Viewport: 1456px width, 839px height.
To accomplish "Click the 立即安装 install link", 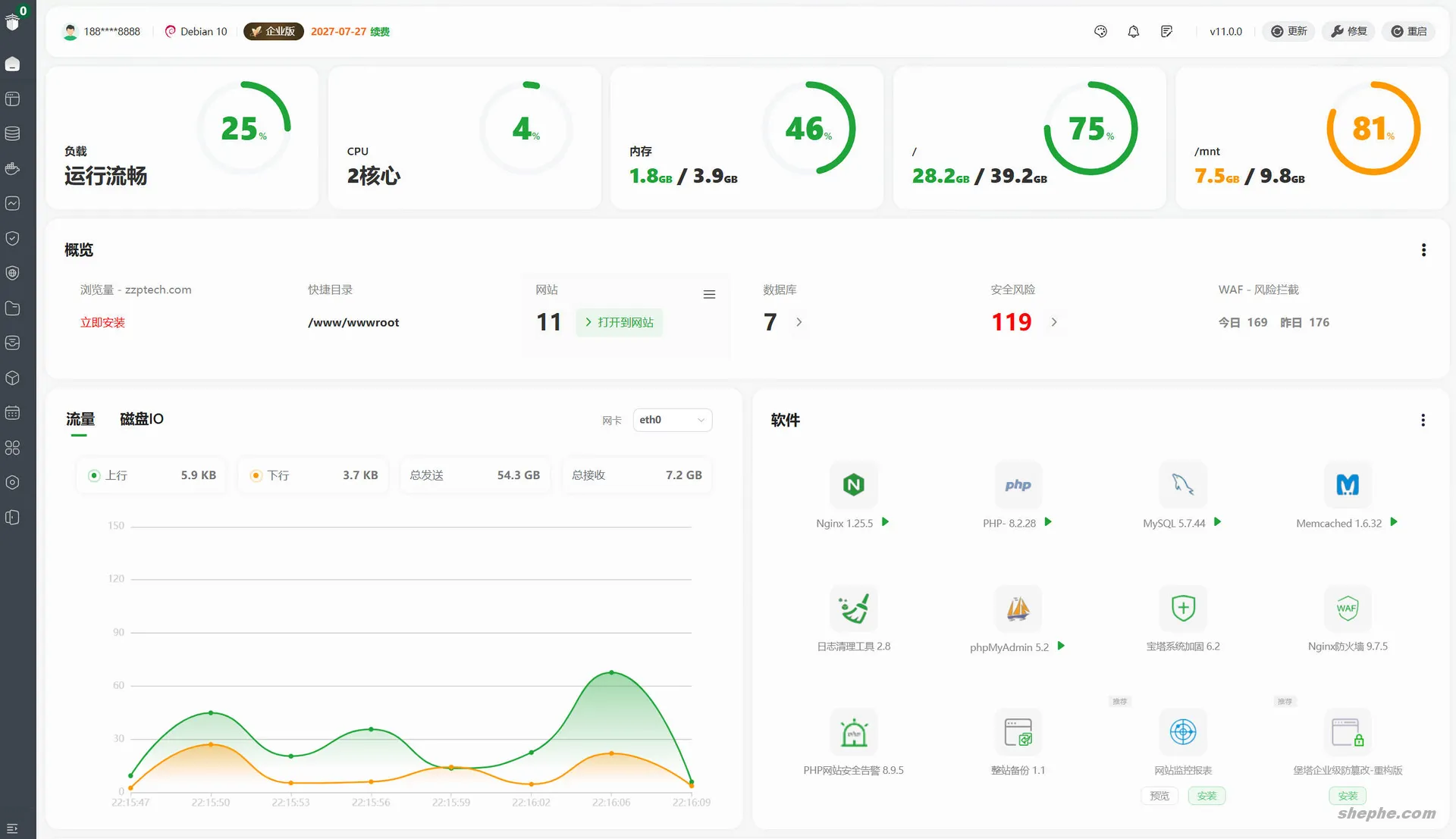I will (102, 322).
